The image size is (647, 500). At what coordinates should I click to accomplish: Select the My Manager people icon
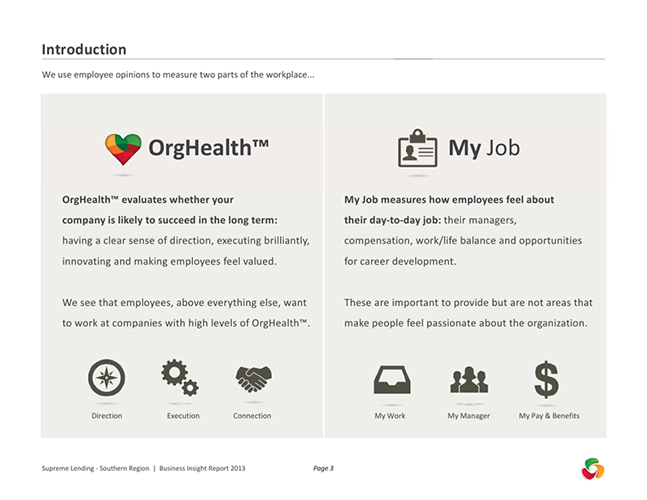pyautogui.click(x=468, y=379)
